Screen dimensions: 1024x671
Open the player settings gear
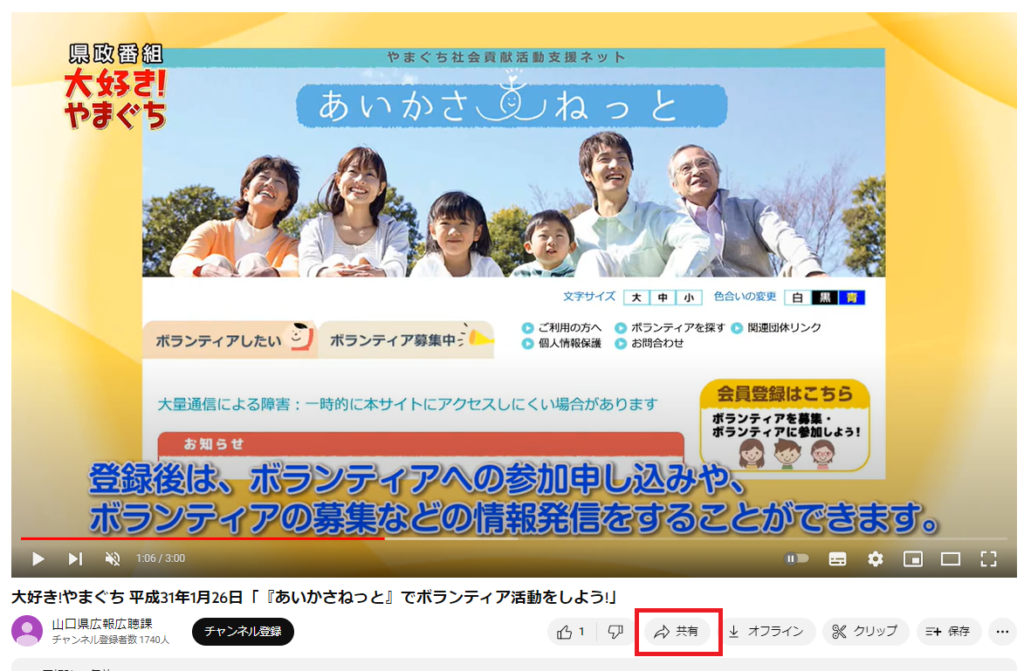tap(875, 559)
